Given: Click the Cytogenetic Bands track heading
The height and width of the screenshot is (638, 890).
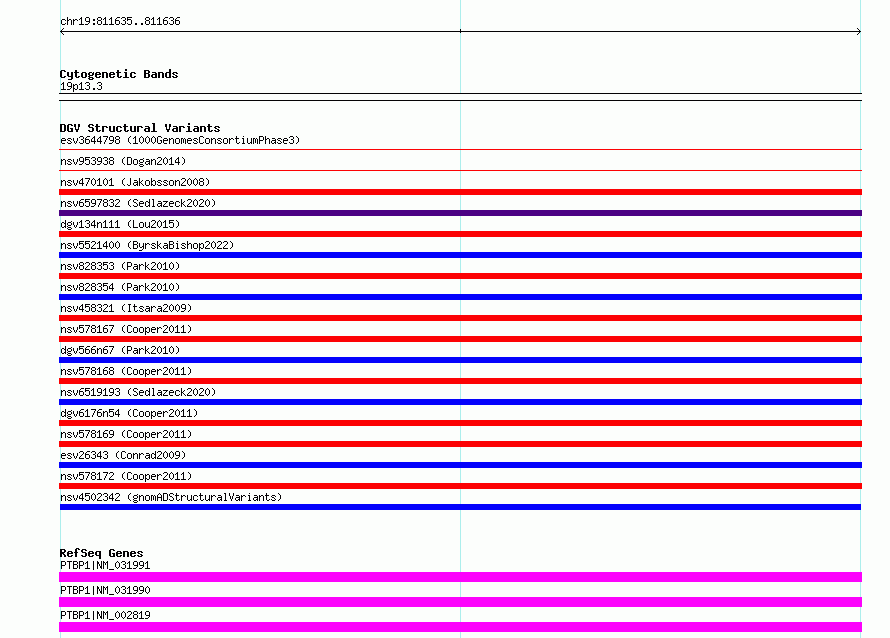Looking at the screenshot, I should coord(119,74).
